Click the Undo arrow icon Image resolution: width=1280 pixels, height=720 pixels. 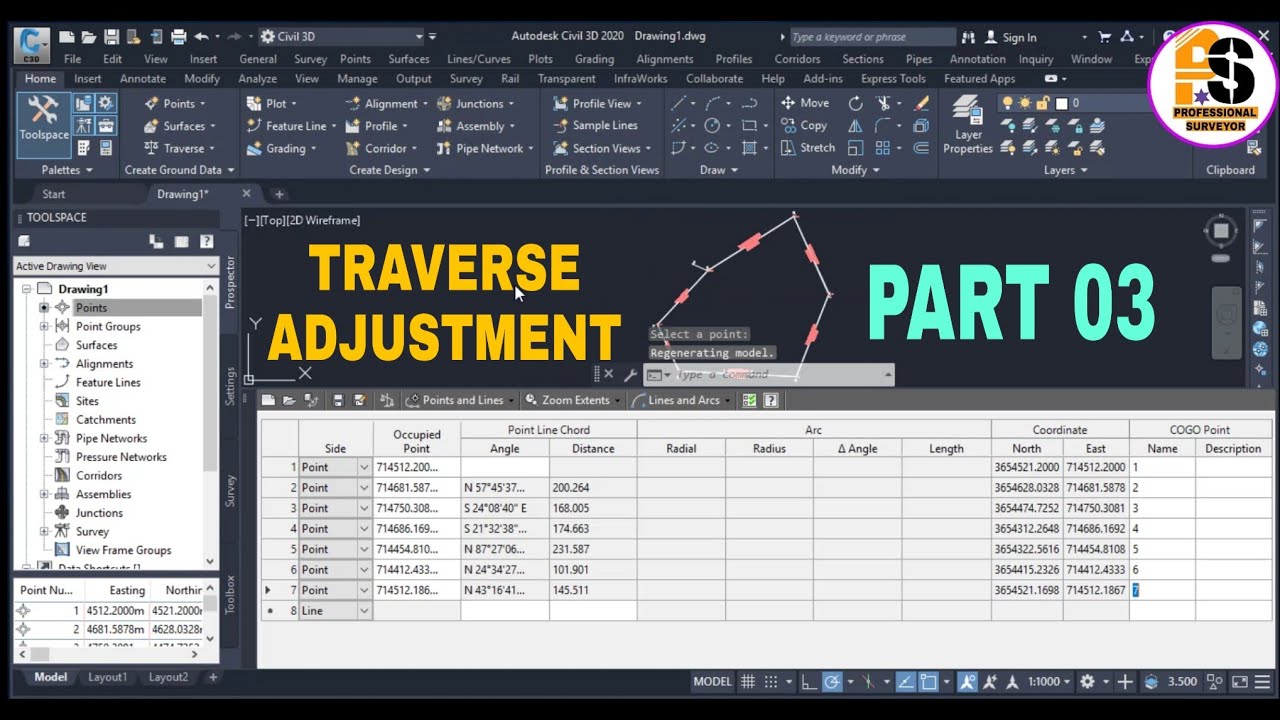[201, 37]
